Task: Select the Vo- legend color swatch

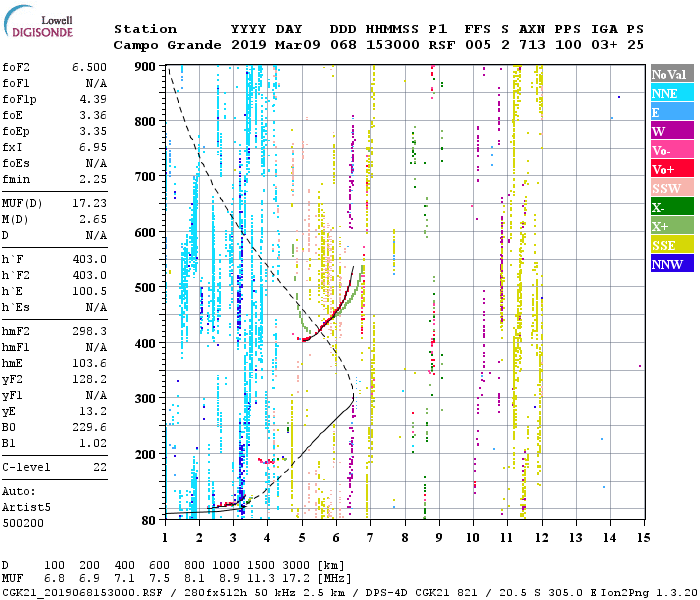Action: pyautogui.click(x=672, y=150)
